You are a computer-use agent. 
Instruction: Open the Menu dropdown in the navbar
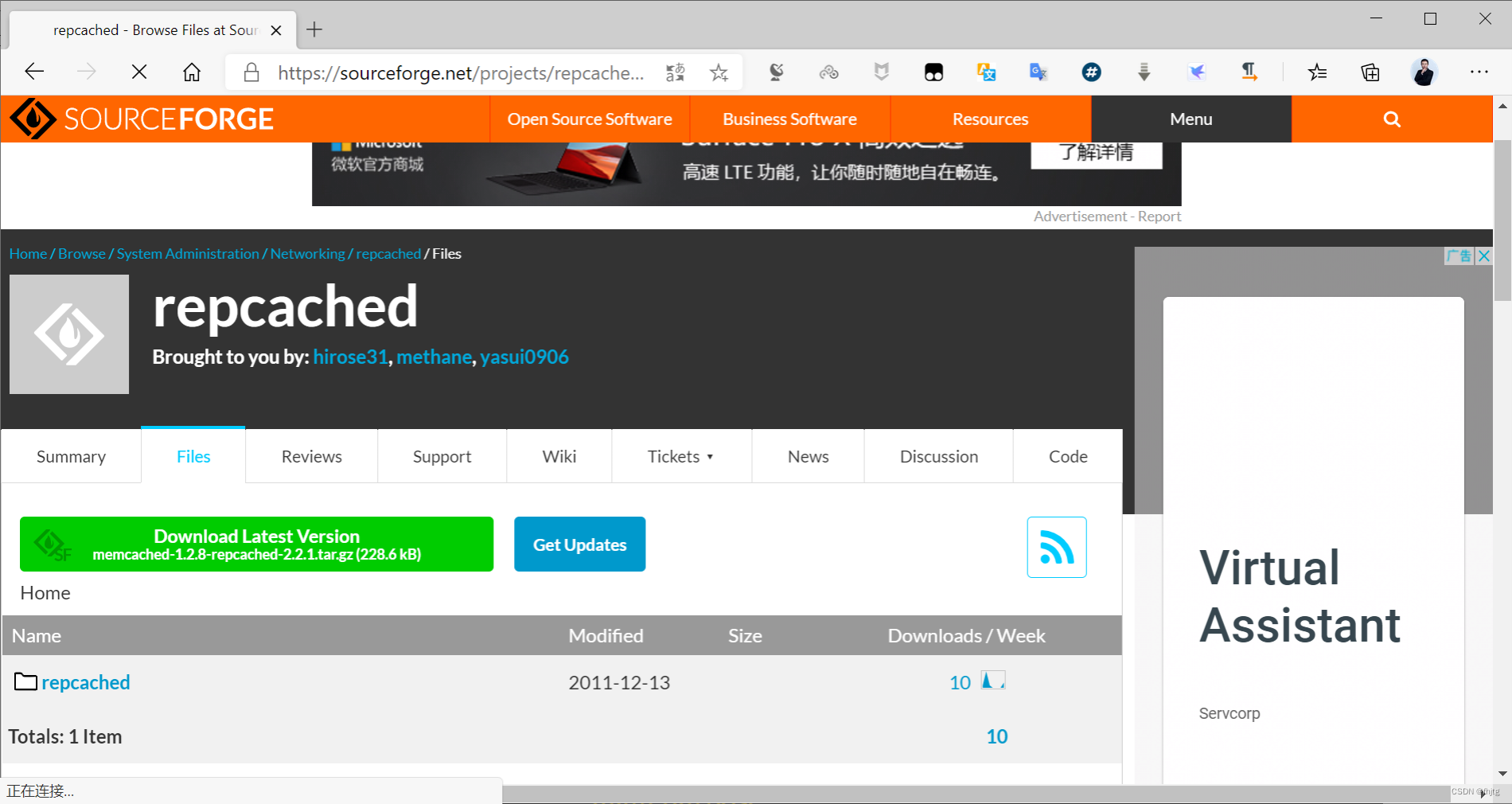pos(1191,119)
